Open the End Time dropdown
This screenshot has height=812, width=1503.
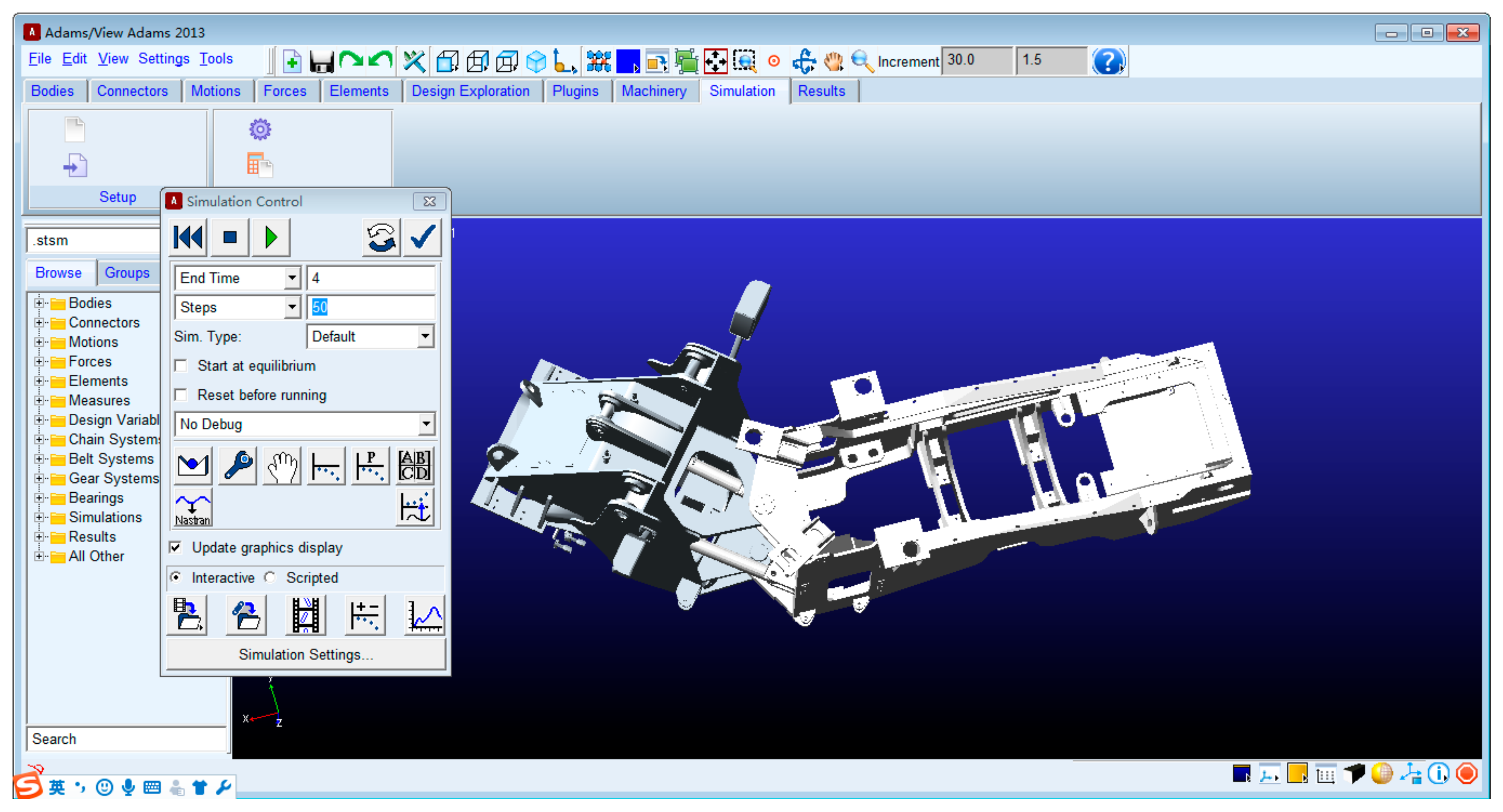pos(292,278)
